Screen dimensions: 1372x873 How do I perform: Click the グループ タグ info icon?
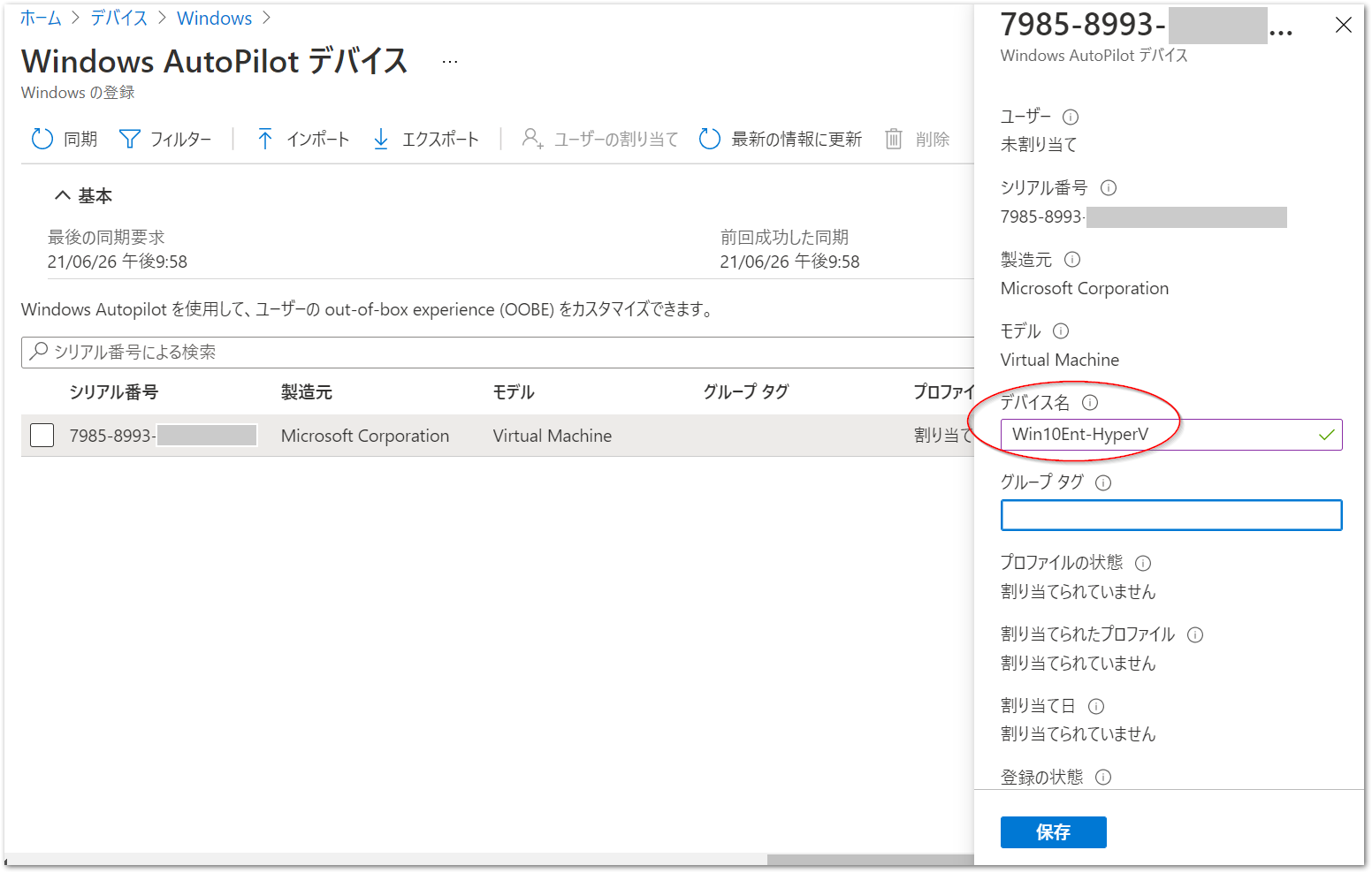pos(1103,482)
